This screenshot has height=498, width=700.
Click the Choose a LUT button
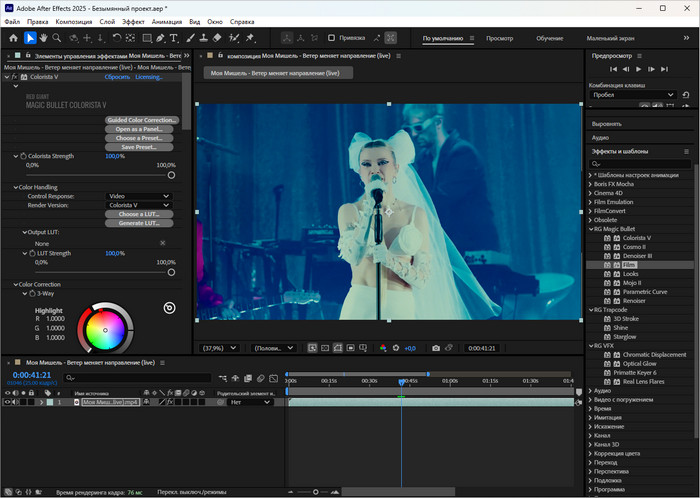click(140, 214)
